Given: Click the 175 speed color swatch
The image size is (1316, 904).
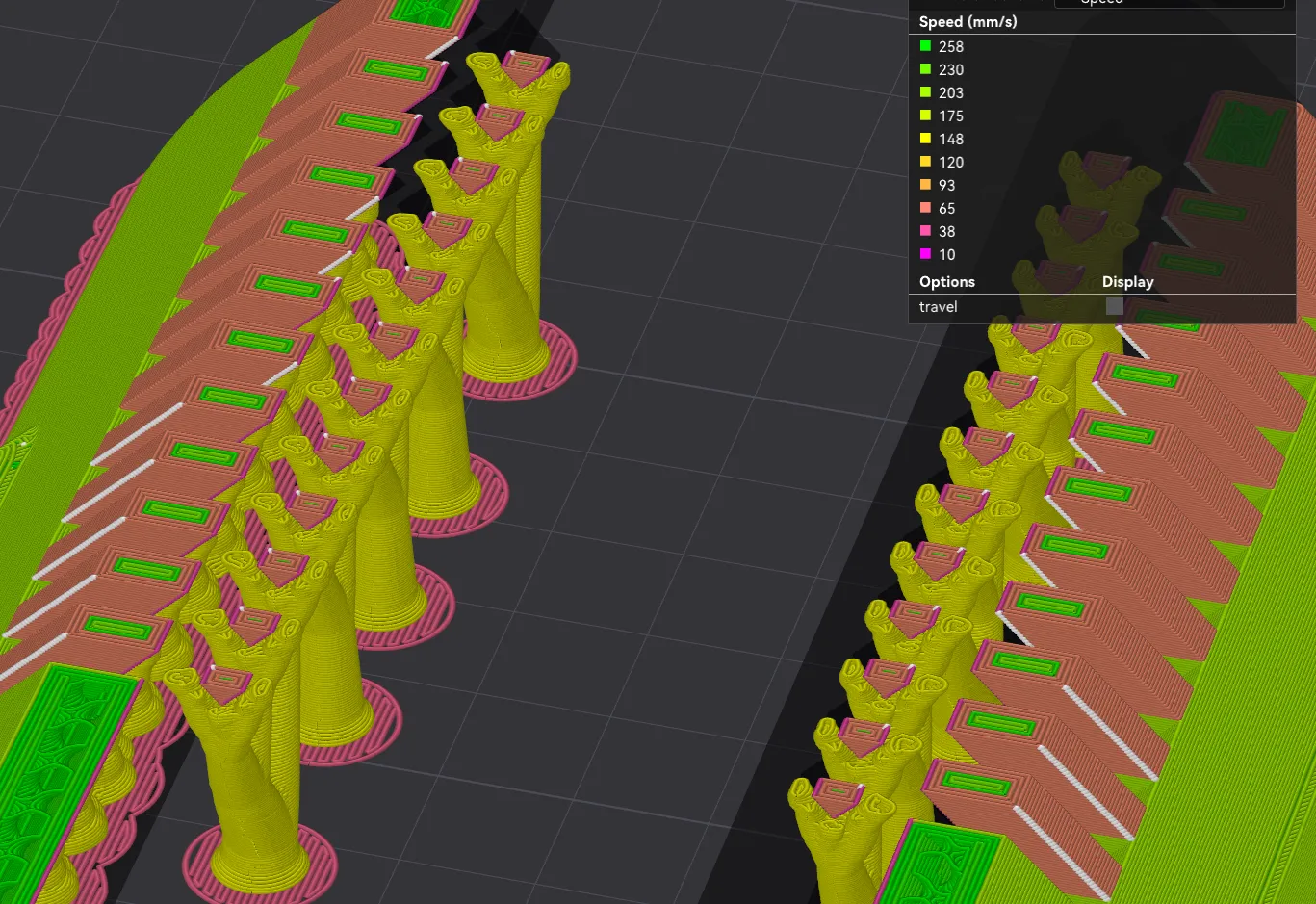Looking at the screenshot, I should (x=925, y=116).
